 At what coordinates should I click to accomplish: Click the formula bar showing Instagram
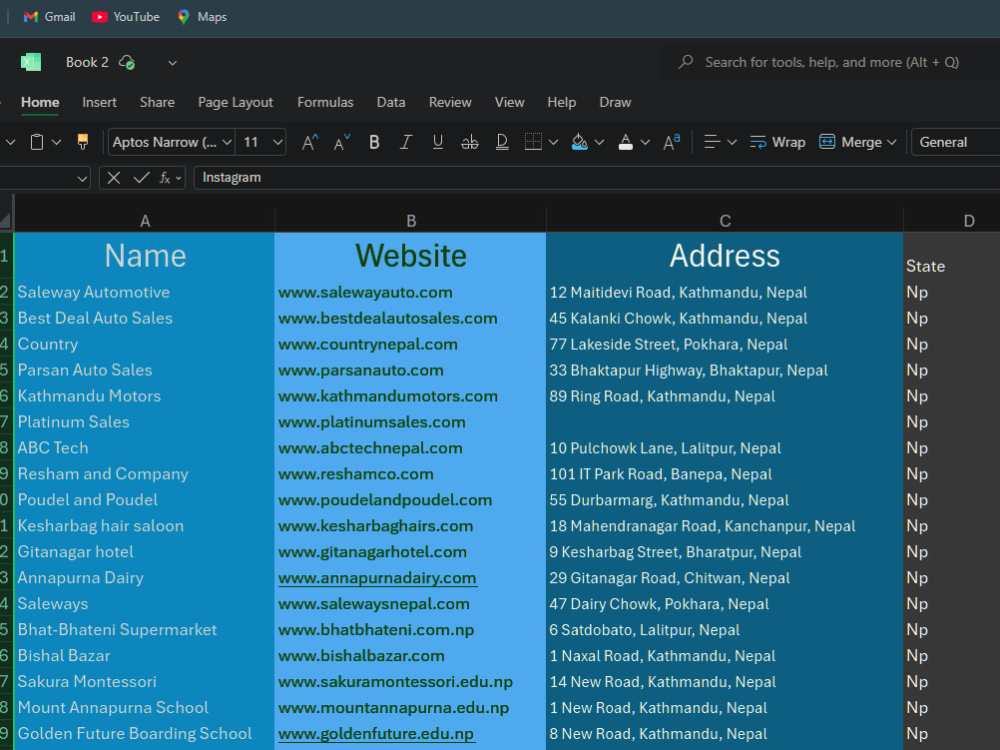pos(596,178)
